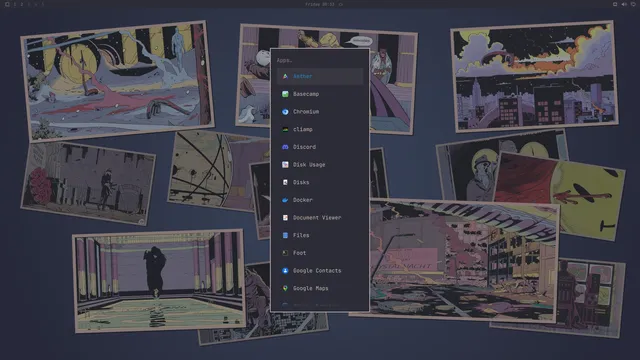Open the Disk Usage icon
Image resolution: width=640 pixels, height=360 pixels.
click(x=285, y=164)
